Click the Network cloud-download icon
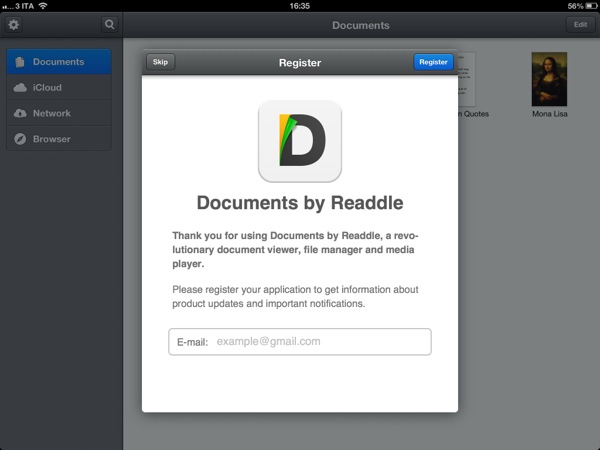This screenshot has height=450, width=600. click(x=20, y=113)
